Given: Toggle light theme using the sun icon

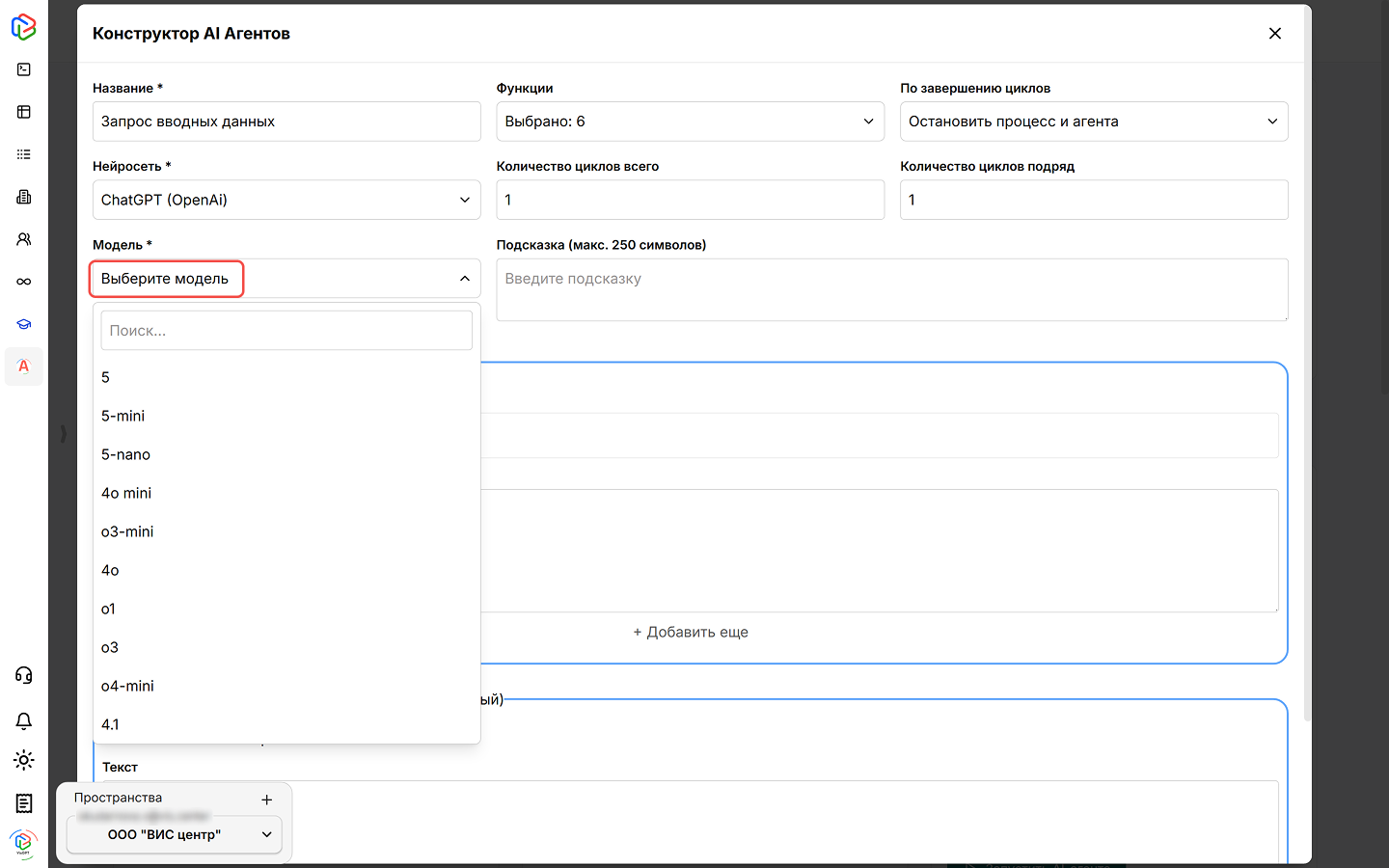Looking at the screenshot, I should [x=24, y=760].
